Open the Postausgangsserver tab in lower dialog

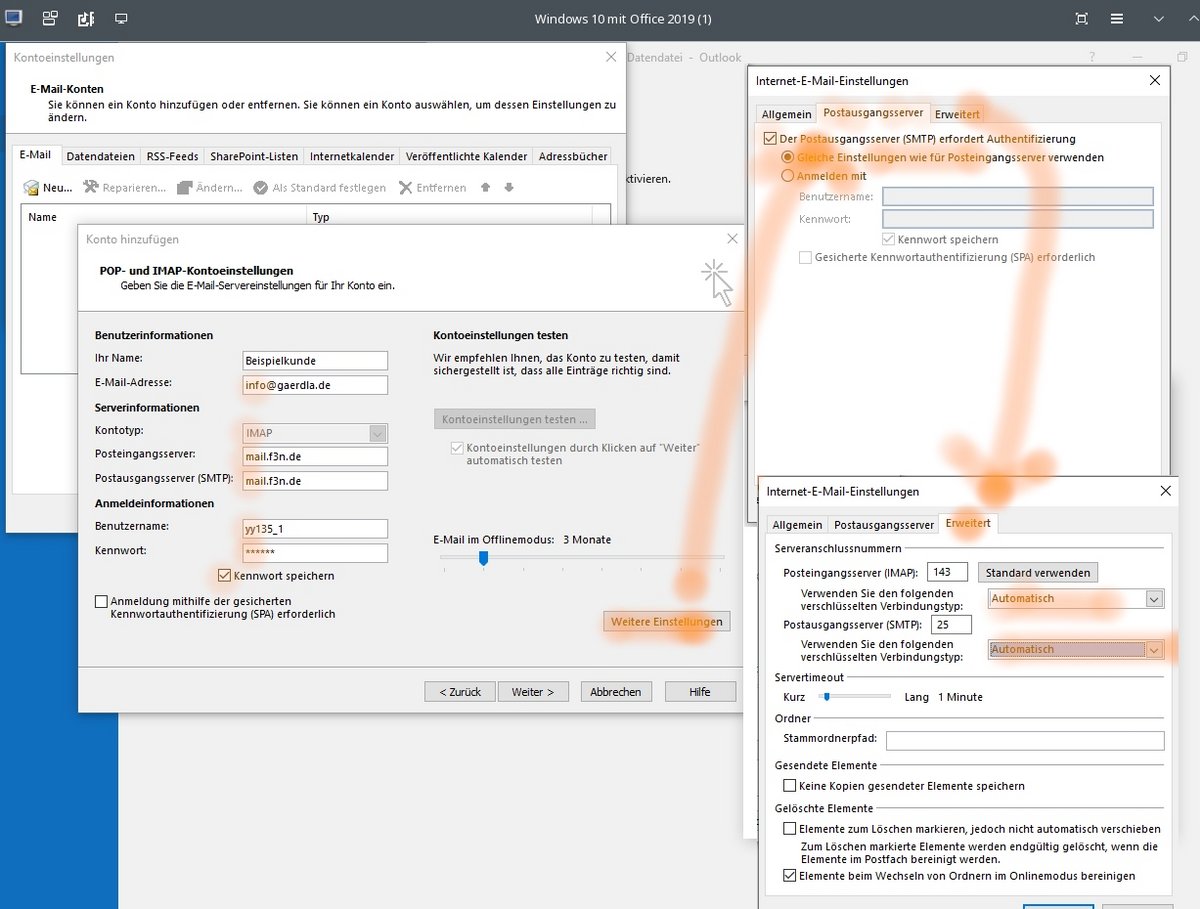(x=884, y=524)
